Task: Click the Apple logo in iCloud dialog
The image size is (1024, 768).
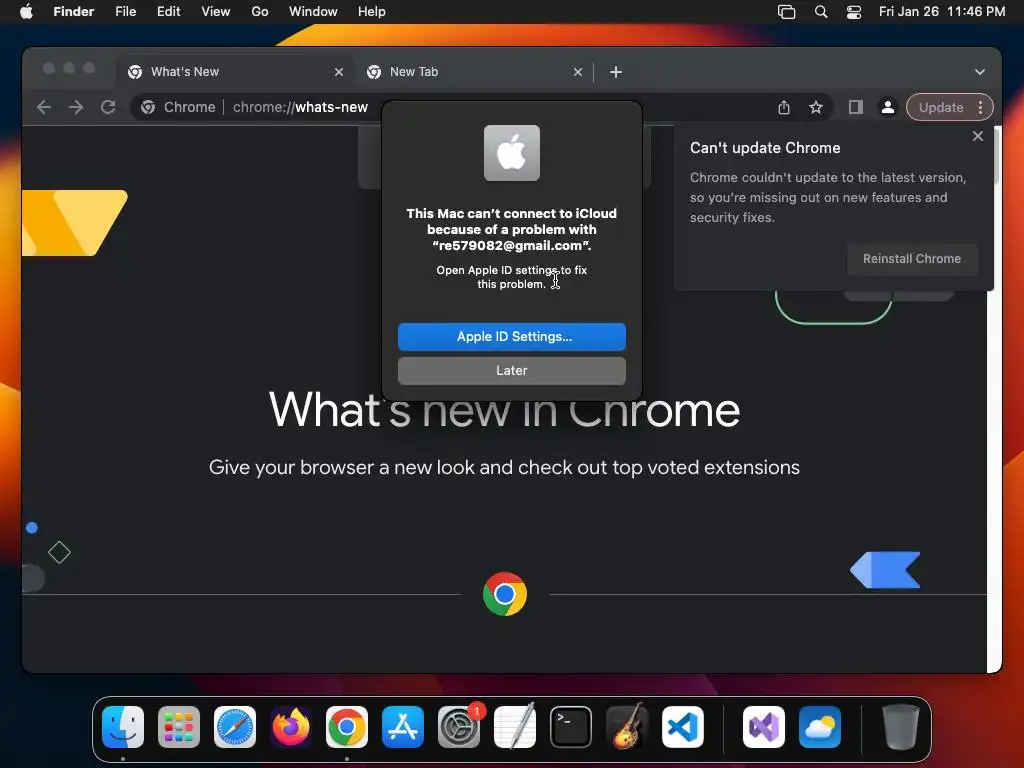Action: (x=512, y=153)
